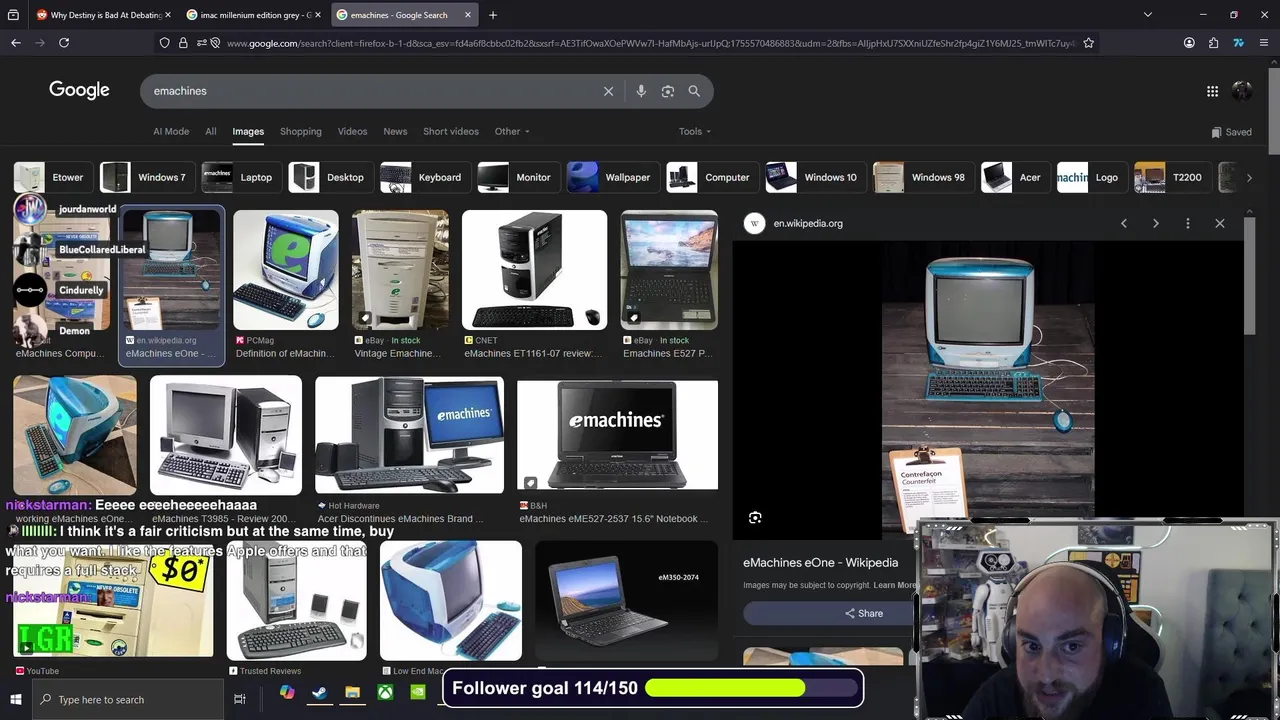Bookmark this page with the star icon
Screen dimensions: 1280x720
[x=1088, y=43]
